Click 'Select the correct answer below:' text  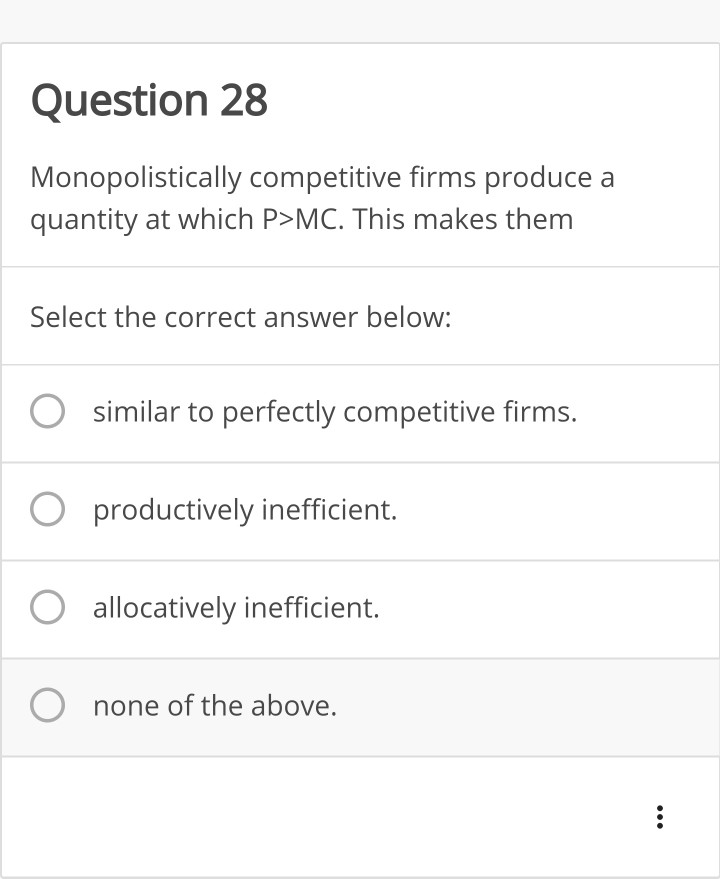pos(240,317)
